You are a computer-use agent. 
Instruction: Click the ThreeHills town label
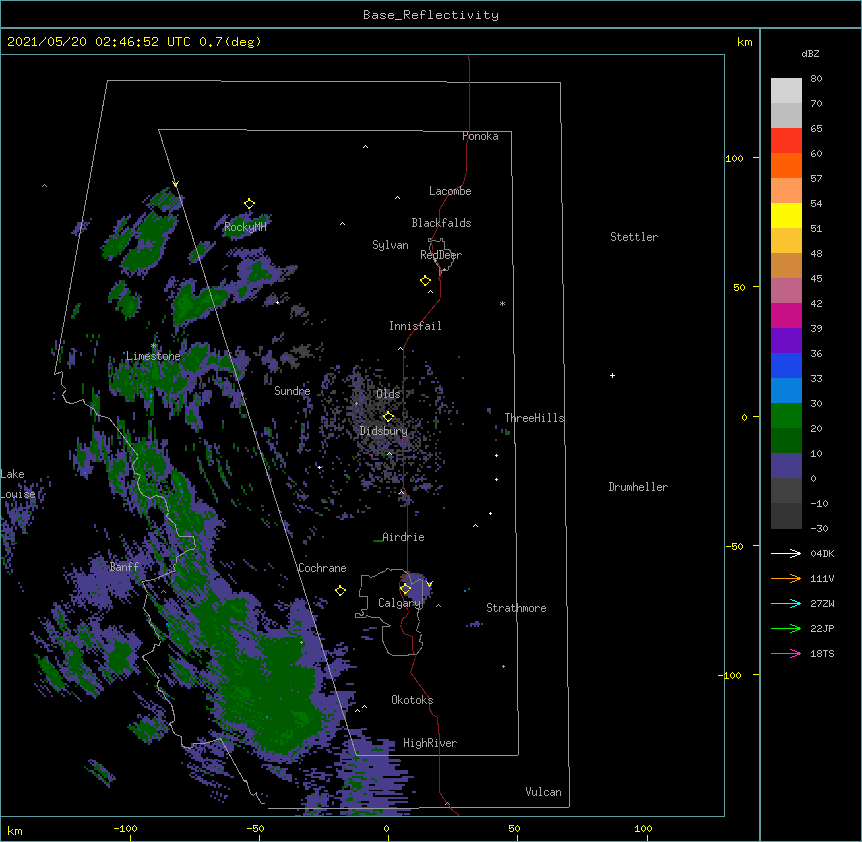(x=534, y=418)
